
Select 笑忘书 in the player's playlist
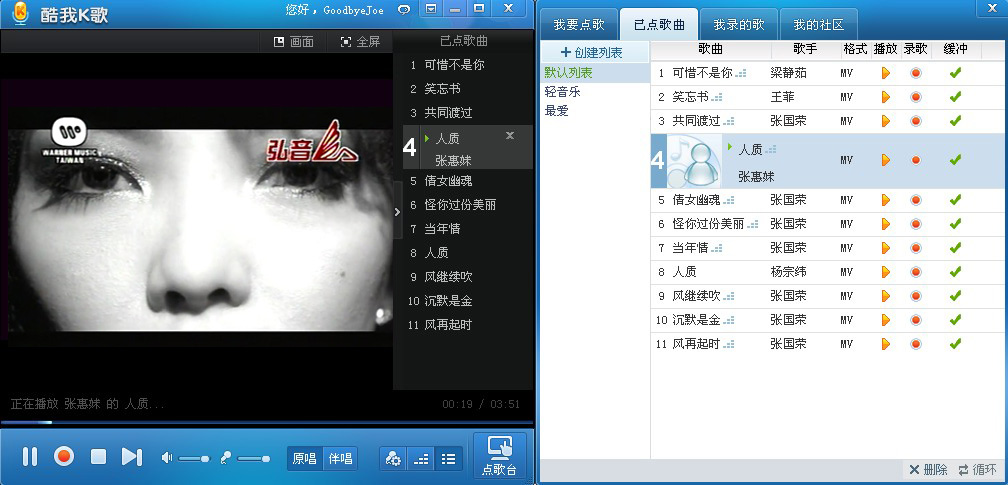(x=442, y=89)
